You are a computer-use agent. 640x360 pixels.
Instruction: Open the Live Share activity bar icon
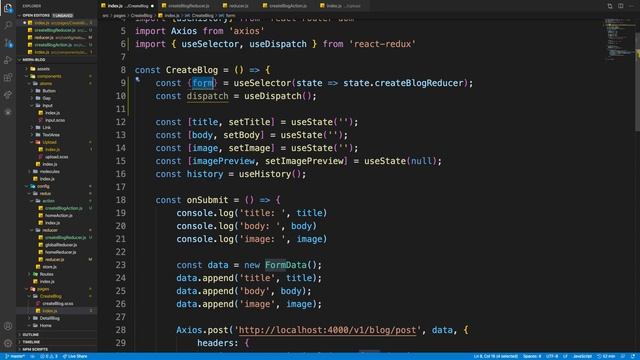click(x=8, y=95)
